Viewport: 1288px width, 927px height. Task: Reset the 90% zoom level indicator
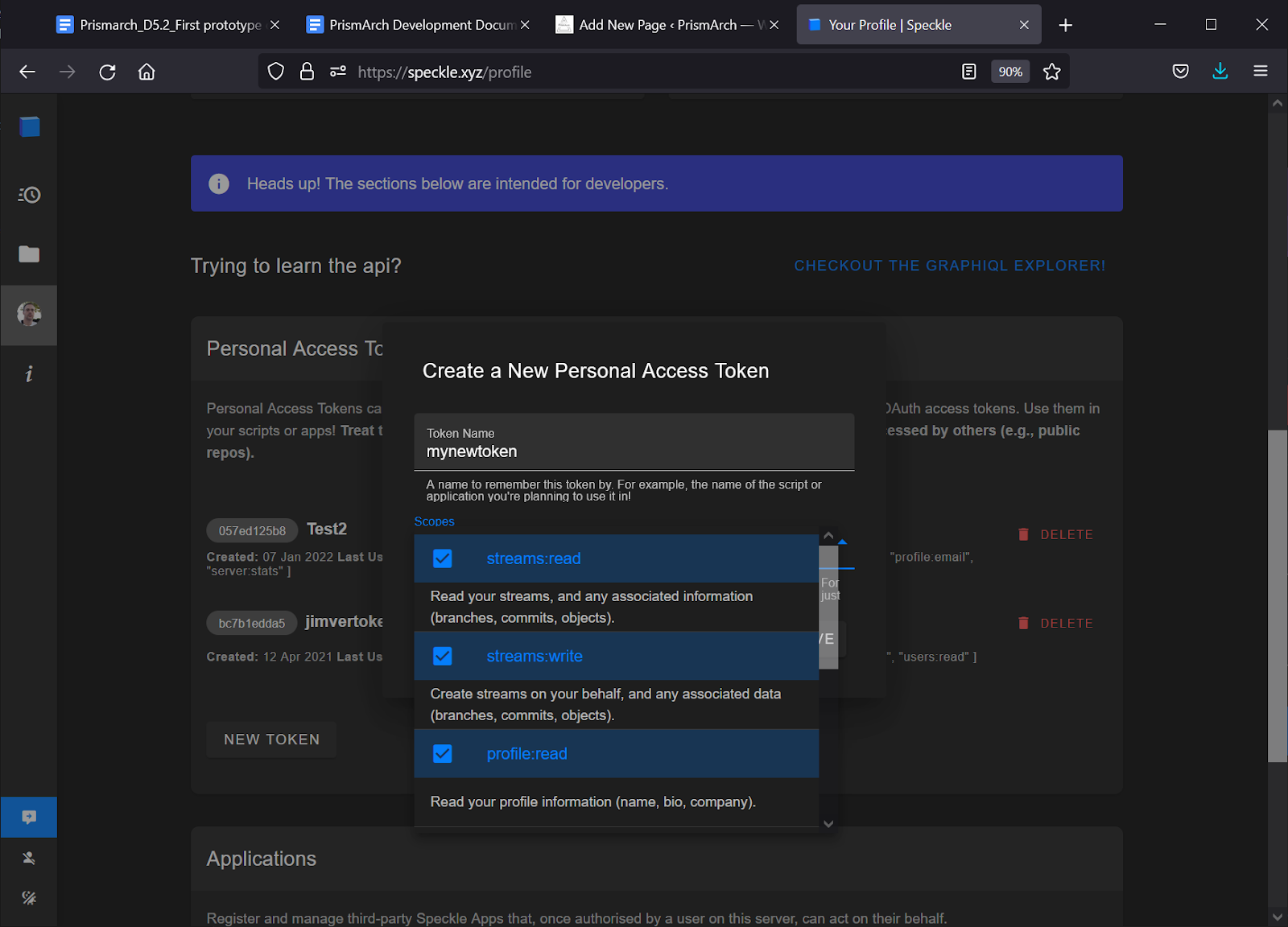(1010, 72)
